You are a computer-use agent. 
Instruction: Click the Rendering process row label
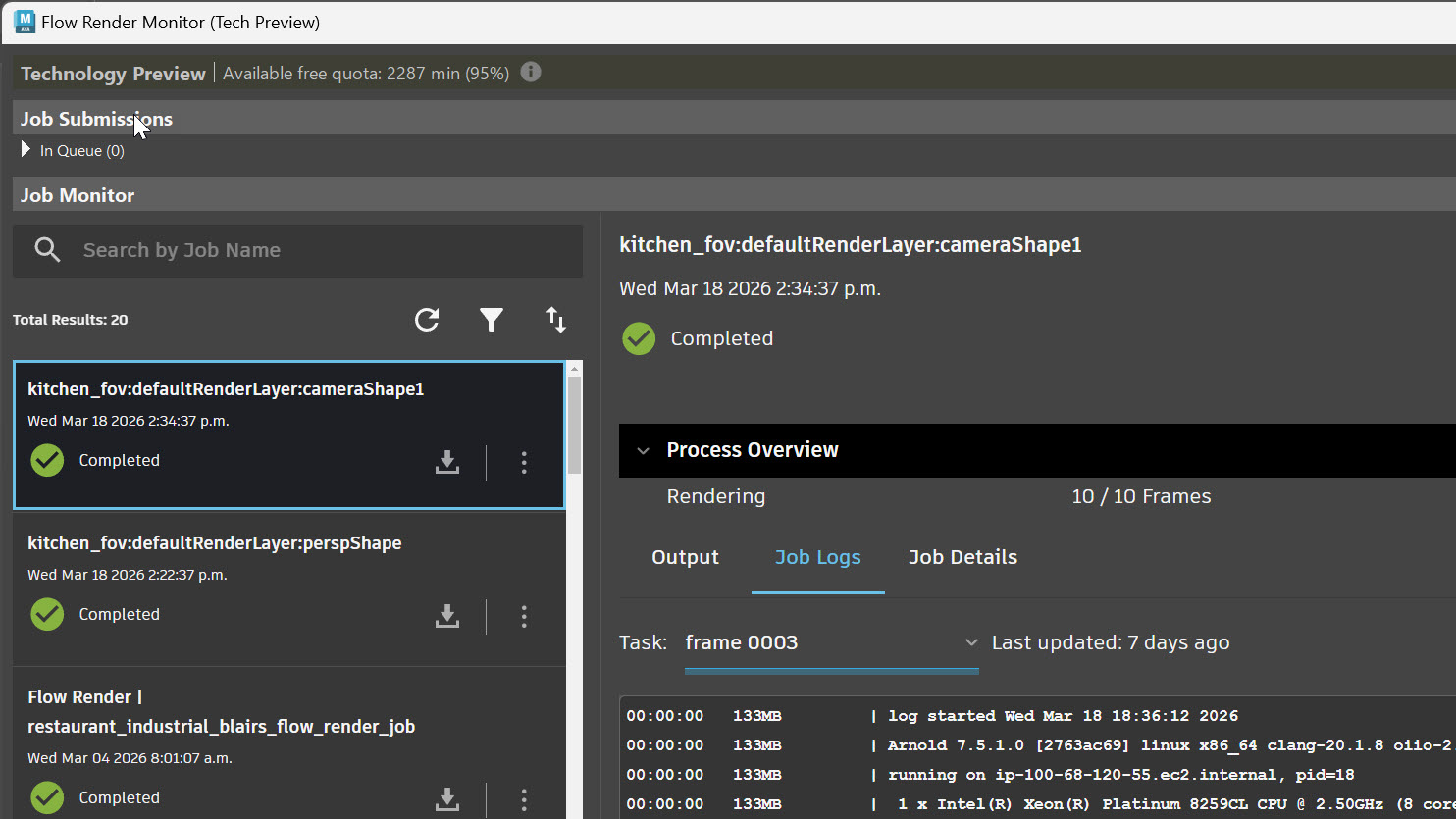pos(716,496)
